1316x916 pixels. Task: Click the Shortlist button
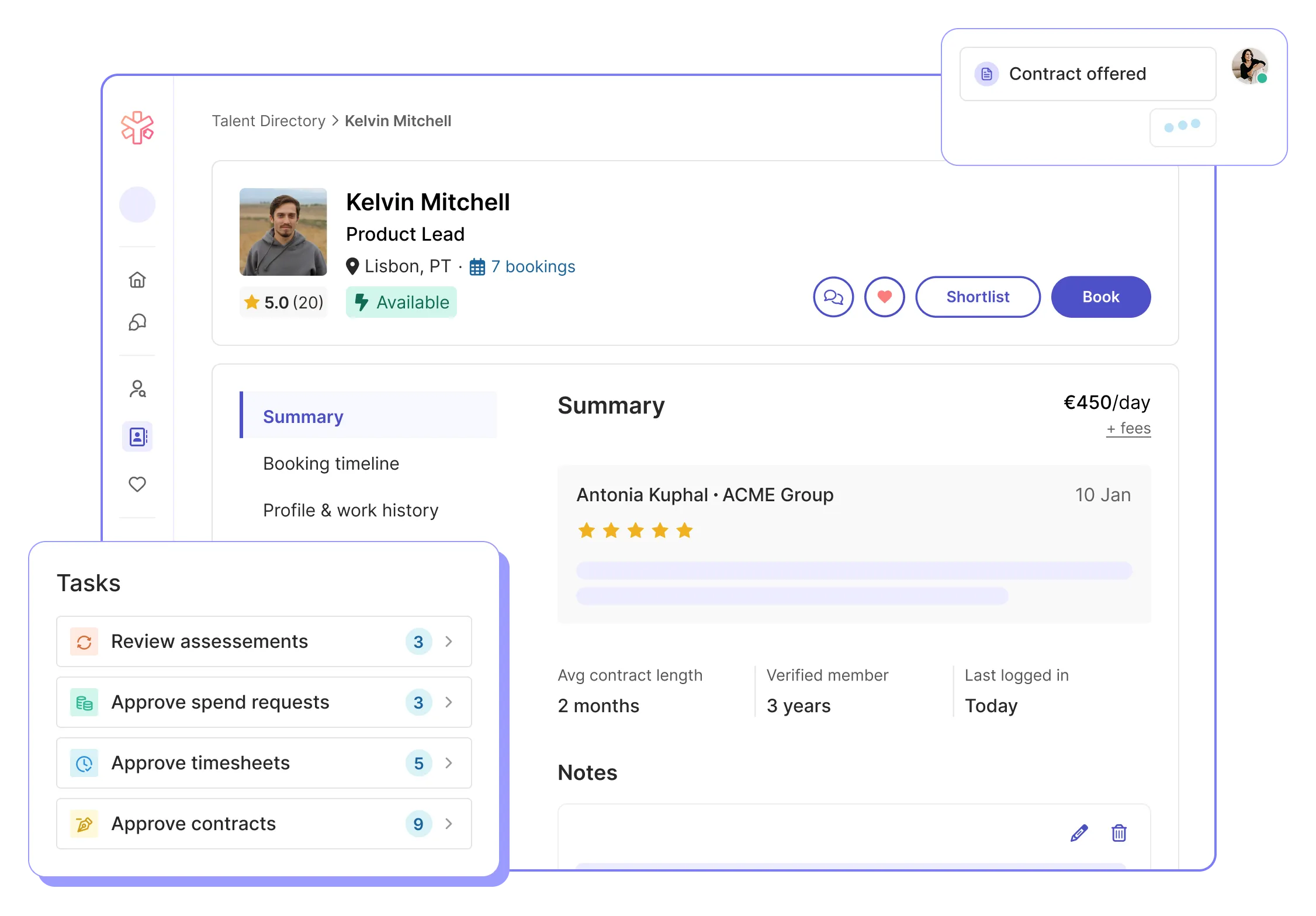(978, 297)
